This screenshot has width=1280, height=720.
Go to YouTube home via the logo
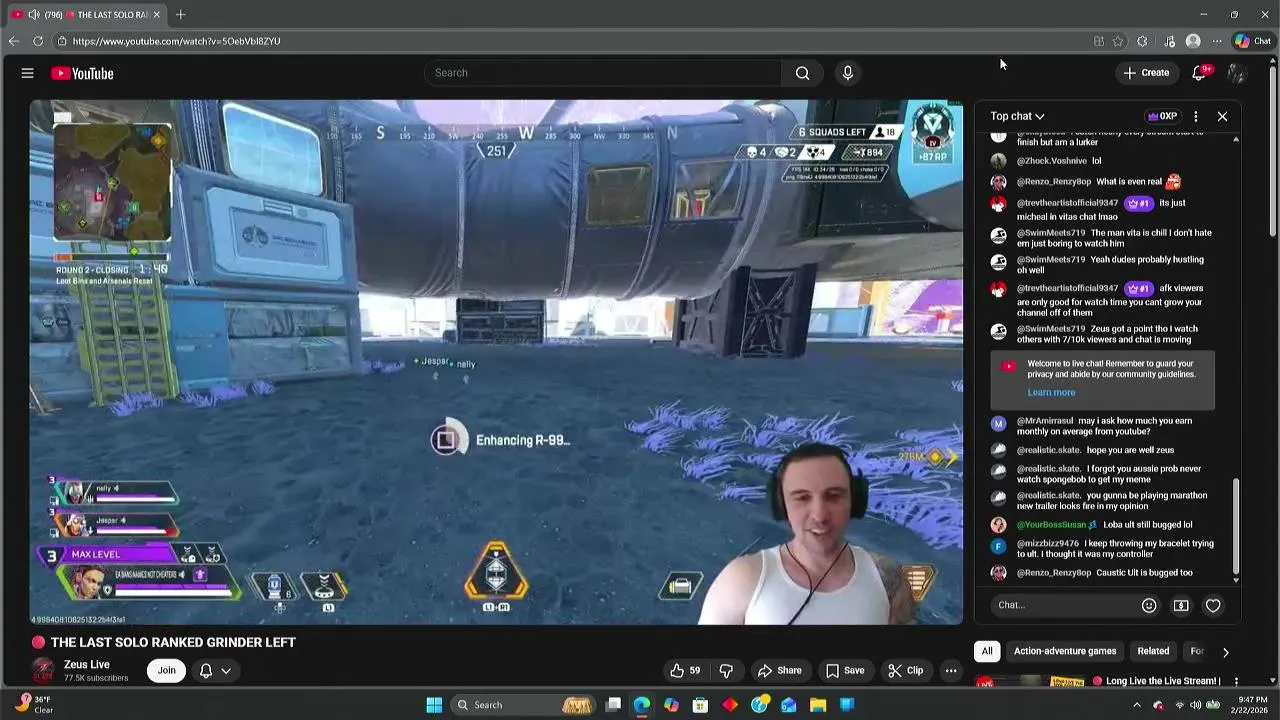(x=82, y=73)
